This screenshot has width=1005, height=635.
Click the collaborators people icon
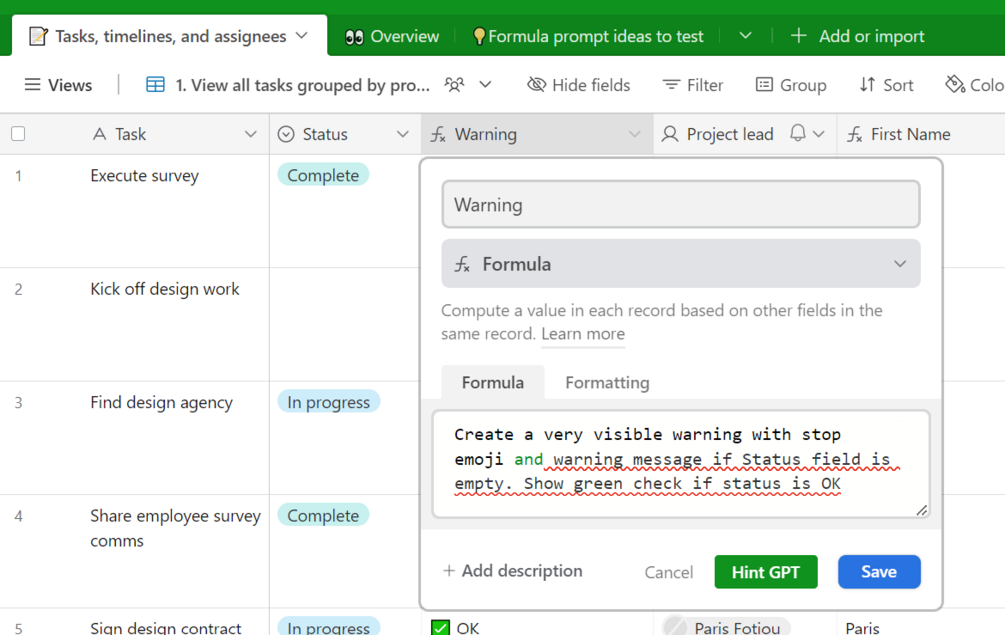[x=454, y=85]
